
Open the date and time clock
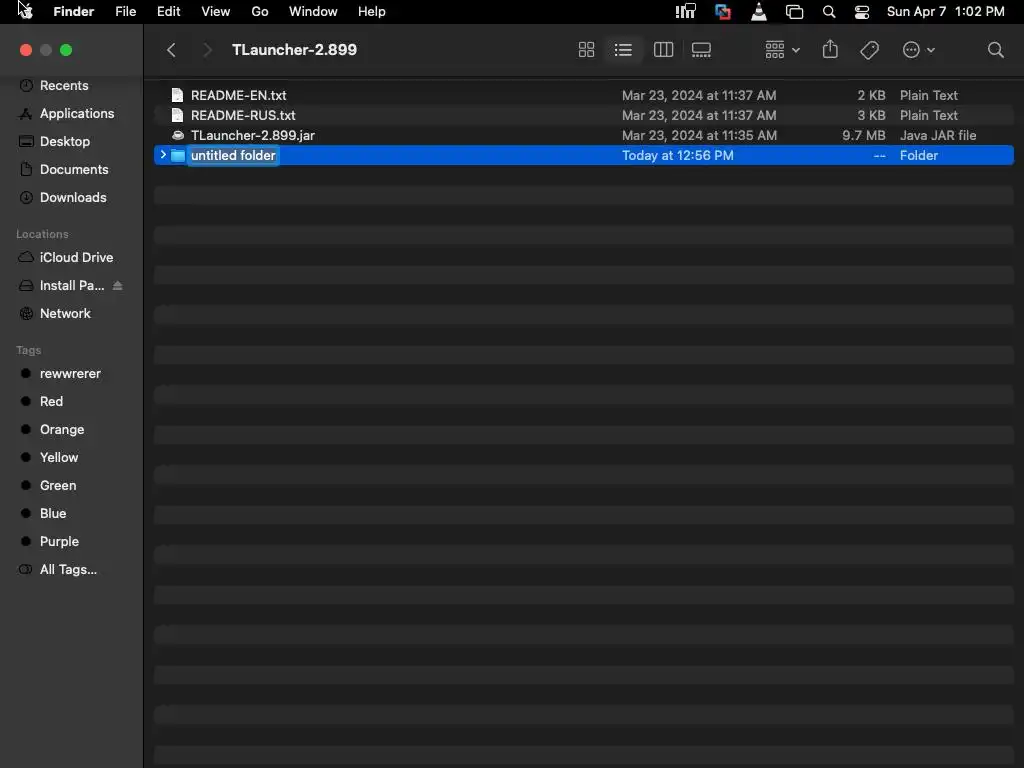(x=946, y=12)
